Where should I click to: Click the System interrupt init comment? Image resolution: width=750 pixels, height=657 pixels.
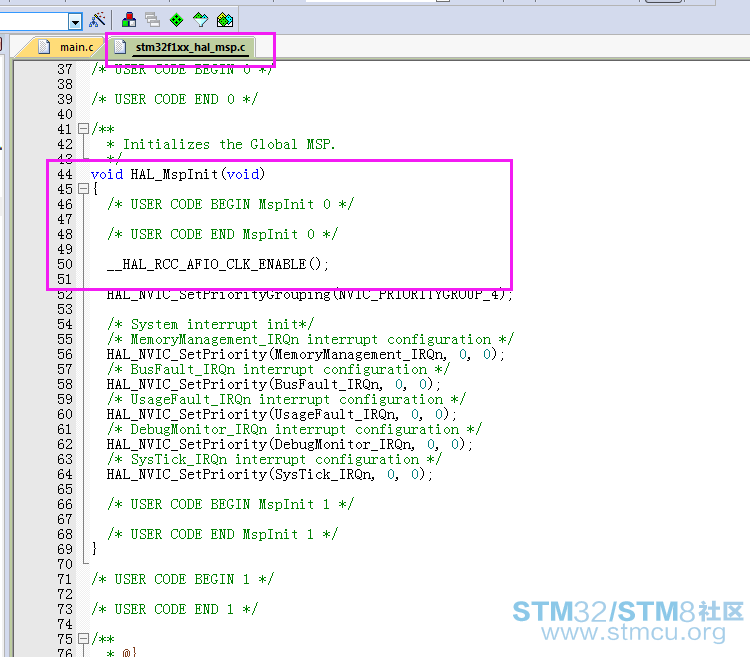tap(210, 324)
